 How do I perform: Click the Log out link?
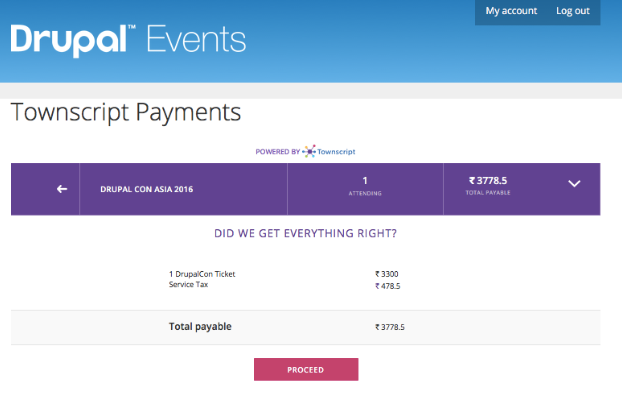tap(572, 11)
